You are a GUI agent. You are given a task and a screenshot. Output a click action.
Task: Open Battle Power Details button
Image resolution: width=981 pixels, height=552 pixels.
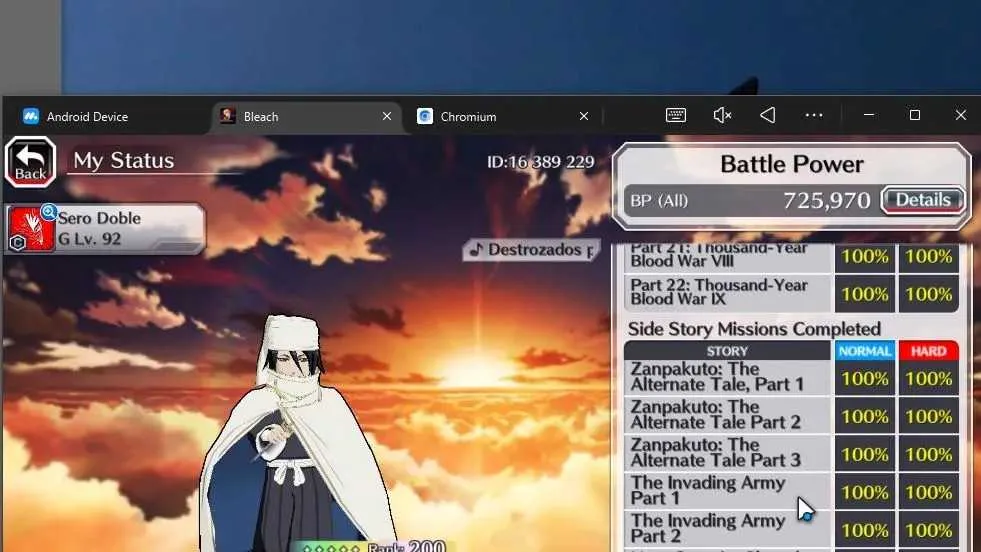click(x=923, y=200)
